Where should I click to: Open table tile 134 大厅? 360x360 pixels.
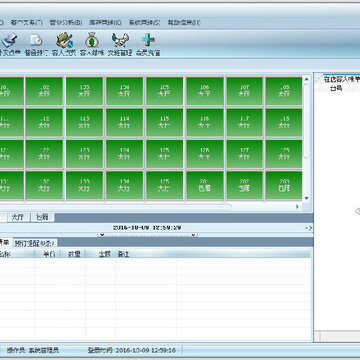point(125,185)
